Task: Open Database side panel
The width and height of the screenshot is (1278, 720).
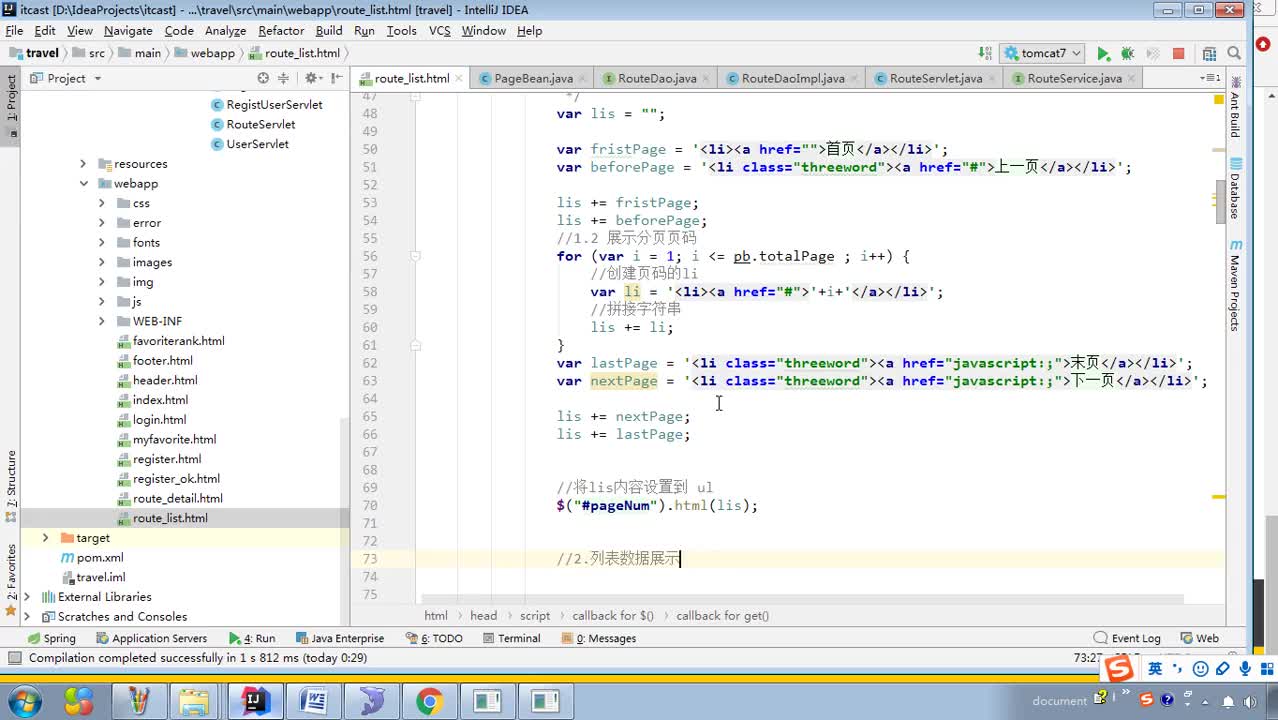Action: pyautogui.click(x=1235, y=188)
